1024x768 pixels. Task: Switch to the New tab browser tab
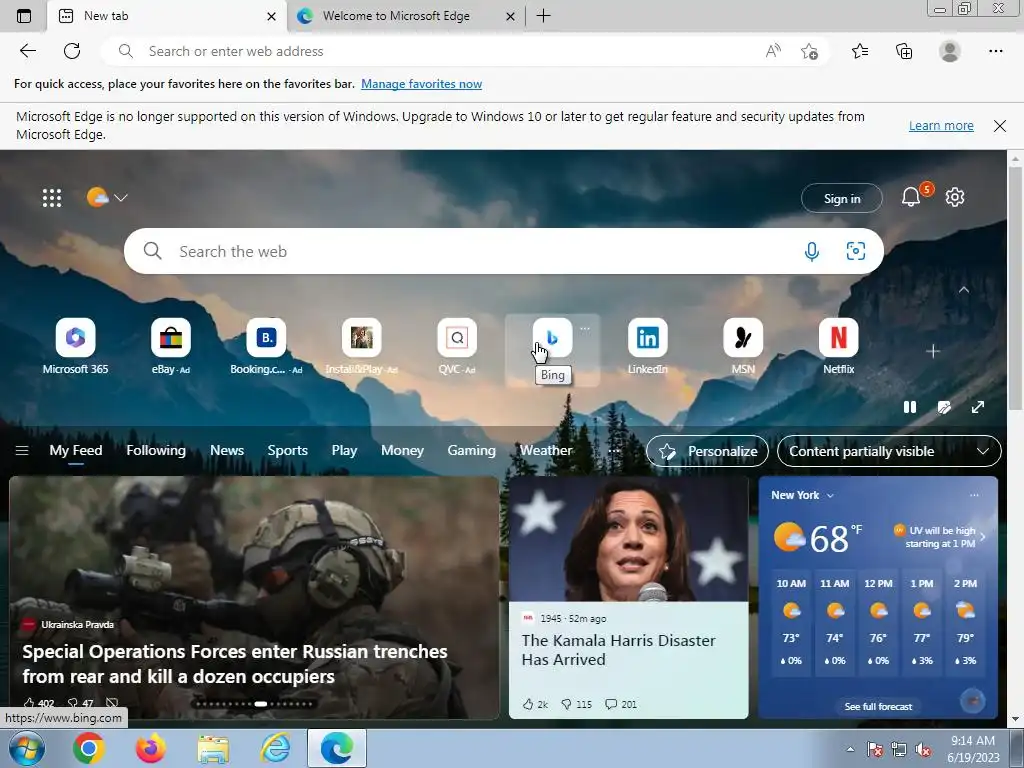click(167, 16)
